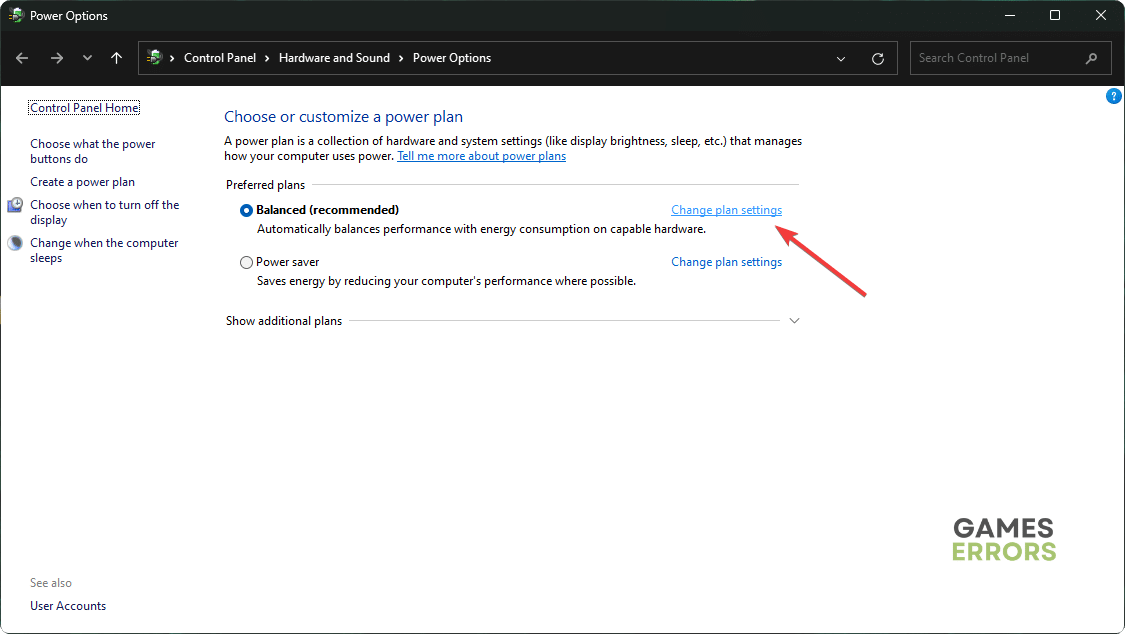Image resolution: width=1125 pixels, height=634 pixels.
Task: Open the address bar history dropdown
Action: 841,58
